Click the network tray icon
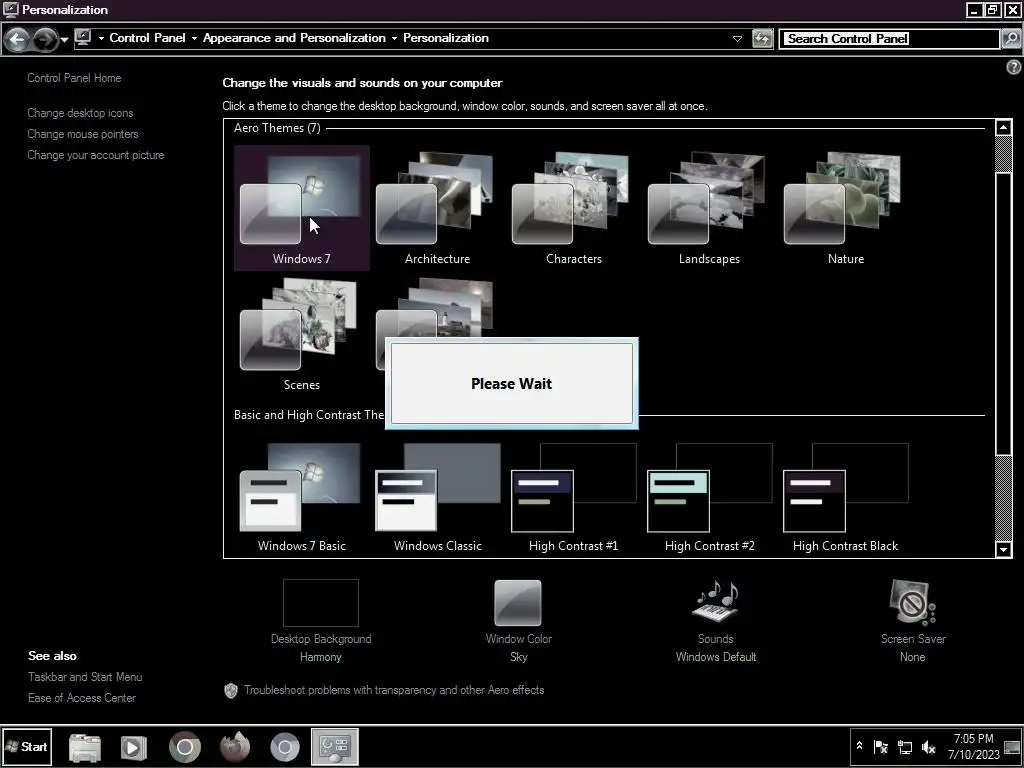 pos(905,746)
